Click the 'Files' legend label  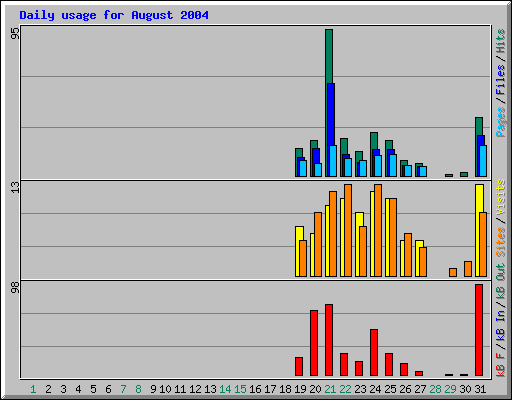coord(500,79)
